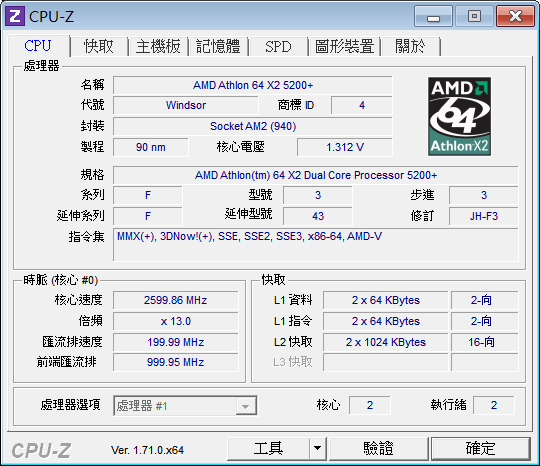Click the L1 指令 size 2 x 64 KBytes
The height and width of the screenshot is (466, 540).
pyautogui.click(x=385, y=321)
